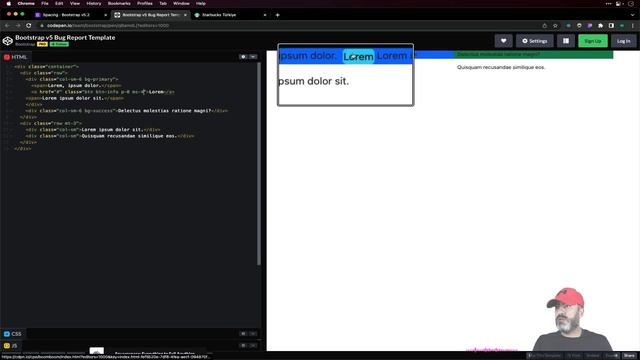Click the Log In button
This screenshot has height=360, width=640.
tap(623, 41)
